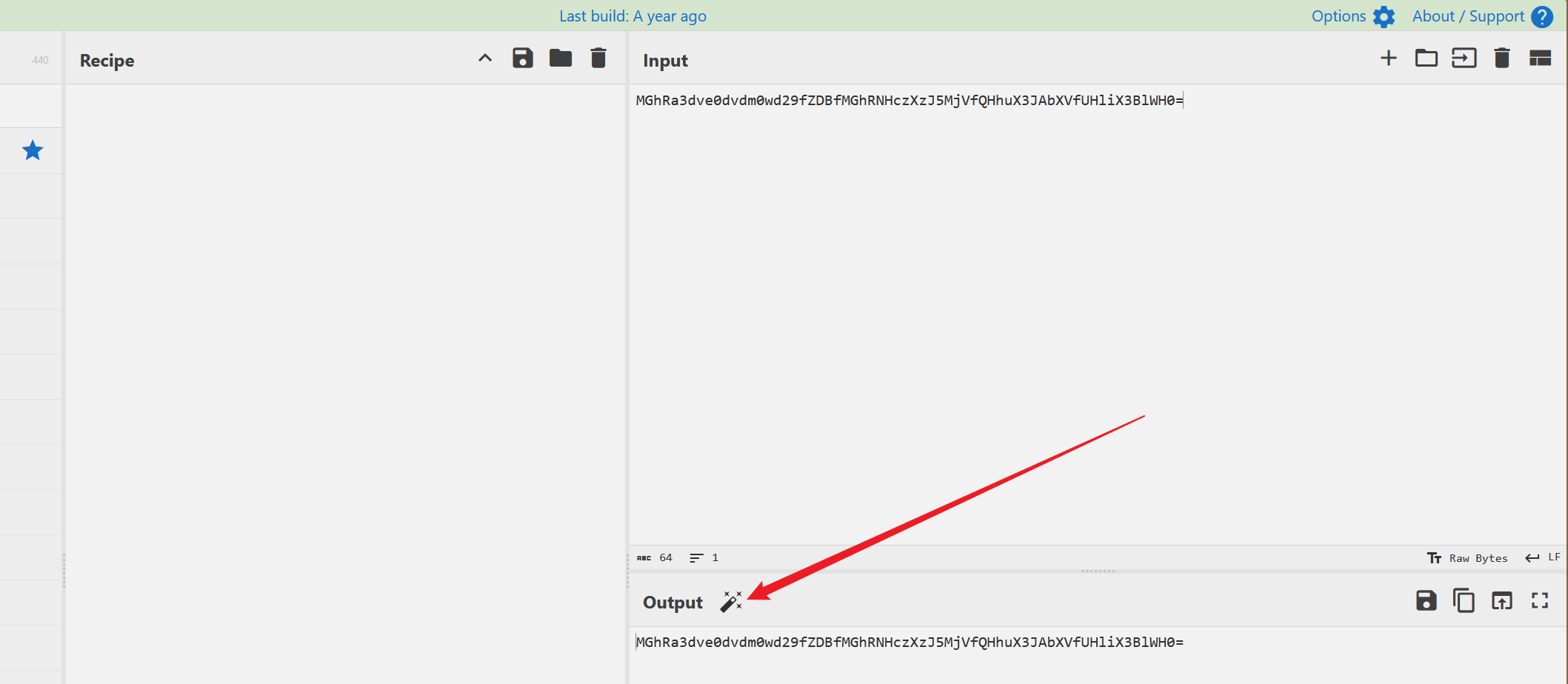1568x684 pixels.
Task: Open file as input icon
Action: [x=1464, y=58]
